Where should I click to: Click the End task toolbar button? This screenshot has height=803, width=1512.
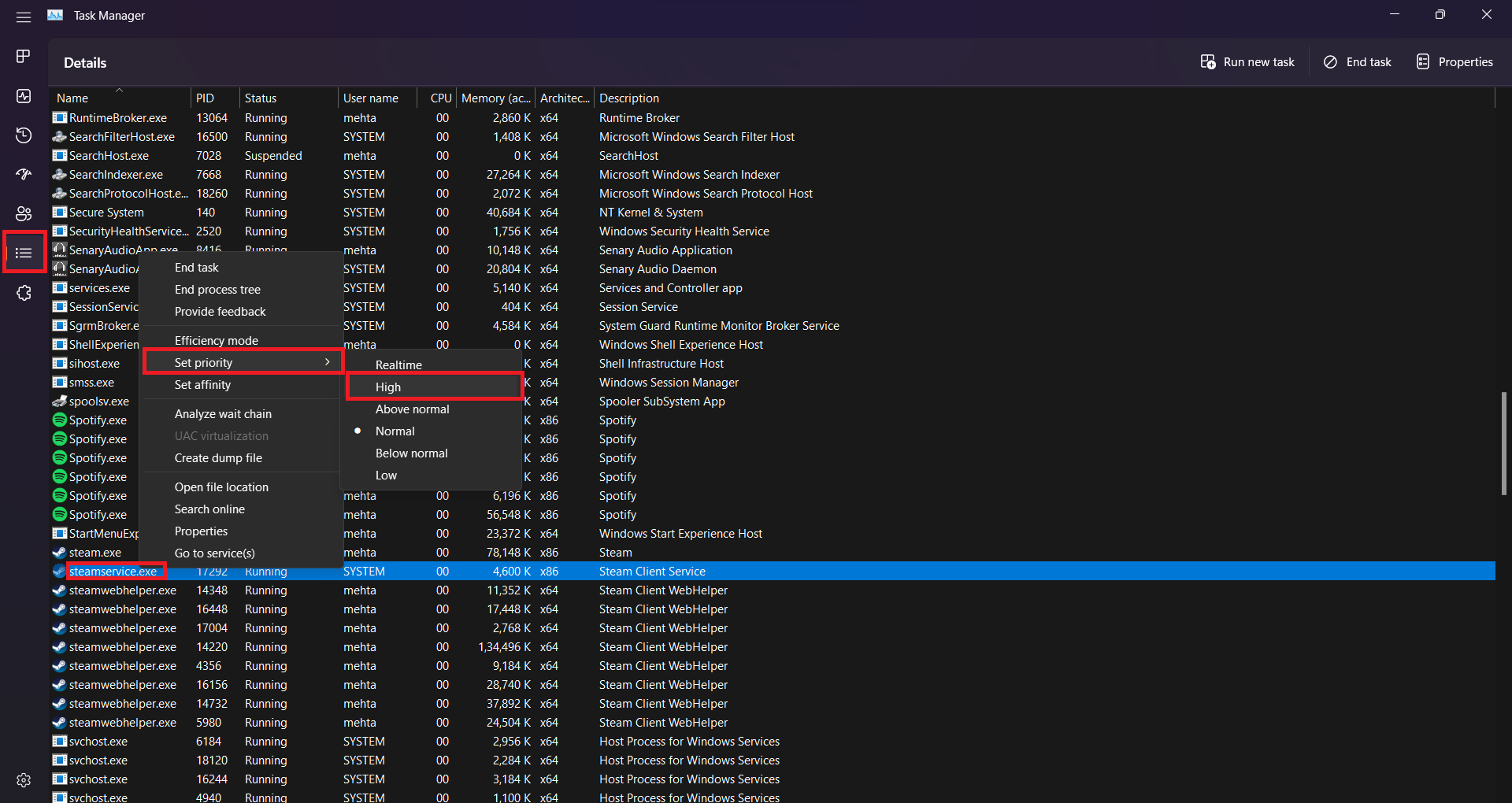pos(1358,62)
